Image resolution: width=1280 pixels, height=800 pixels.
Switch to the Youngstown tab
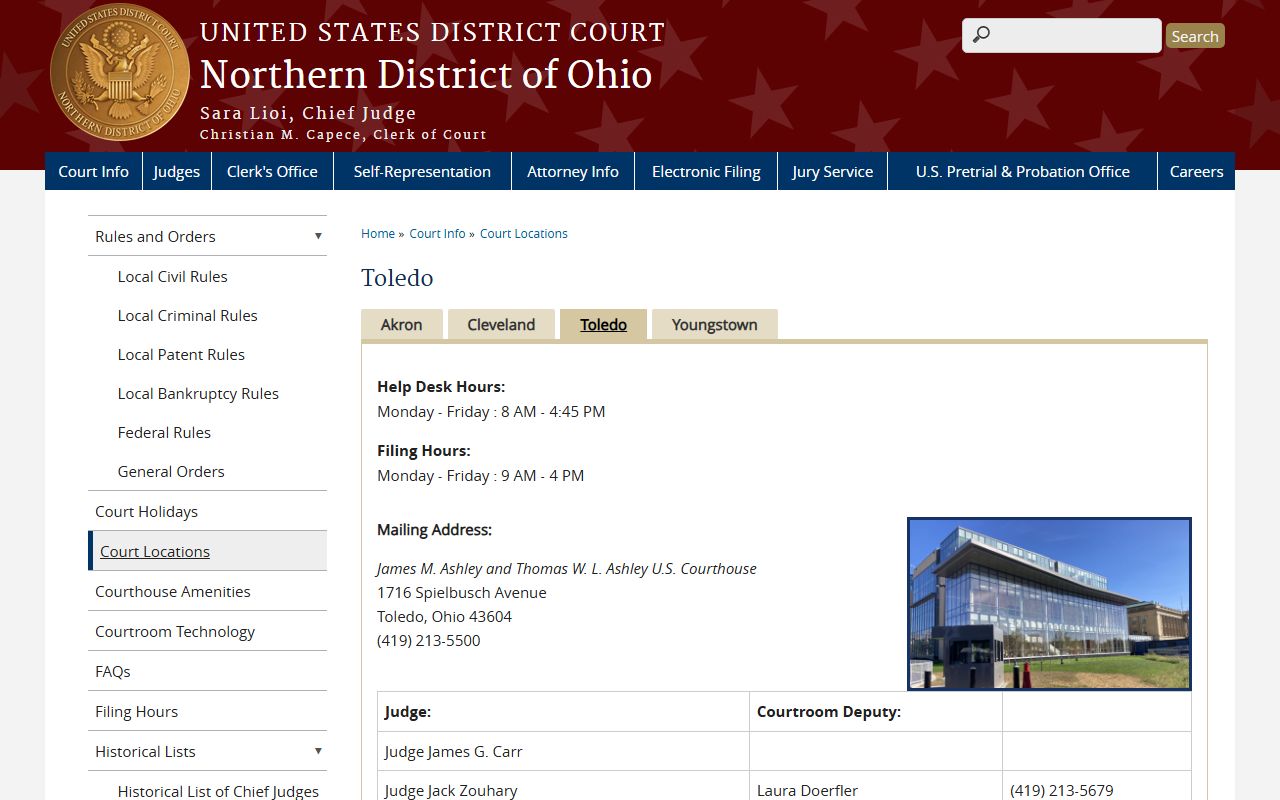(x=714, y=325)
